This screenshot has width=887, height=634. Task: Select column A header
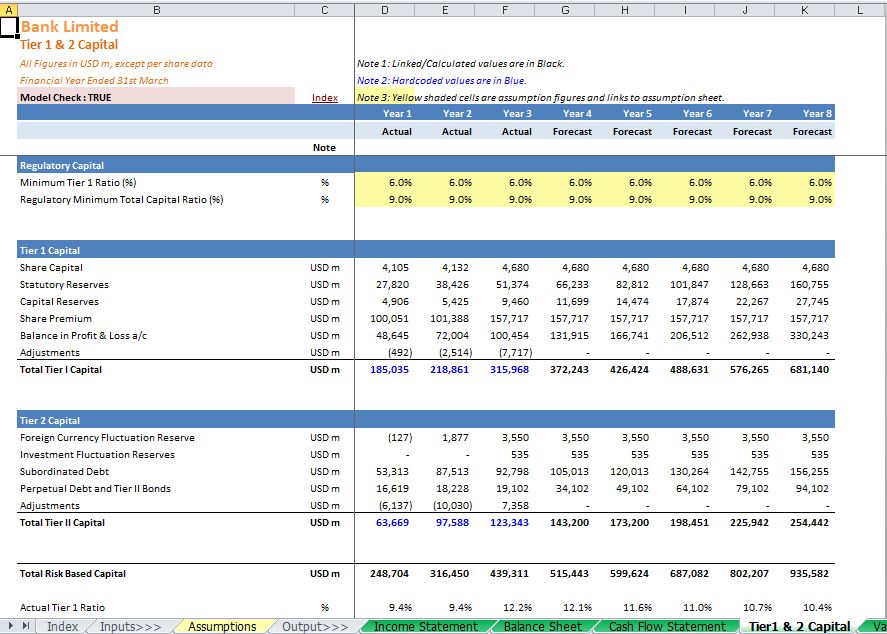click(x=8, y=10)
